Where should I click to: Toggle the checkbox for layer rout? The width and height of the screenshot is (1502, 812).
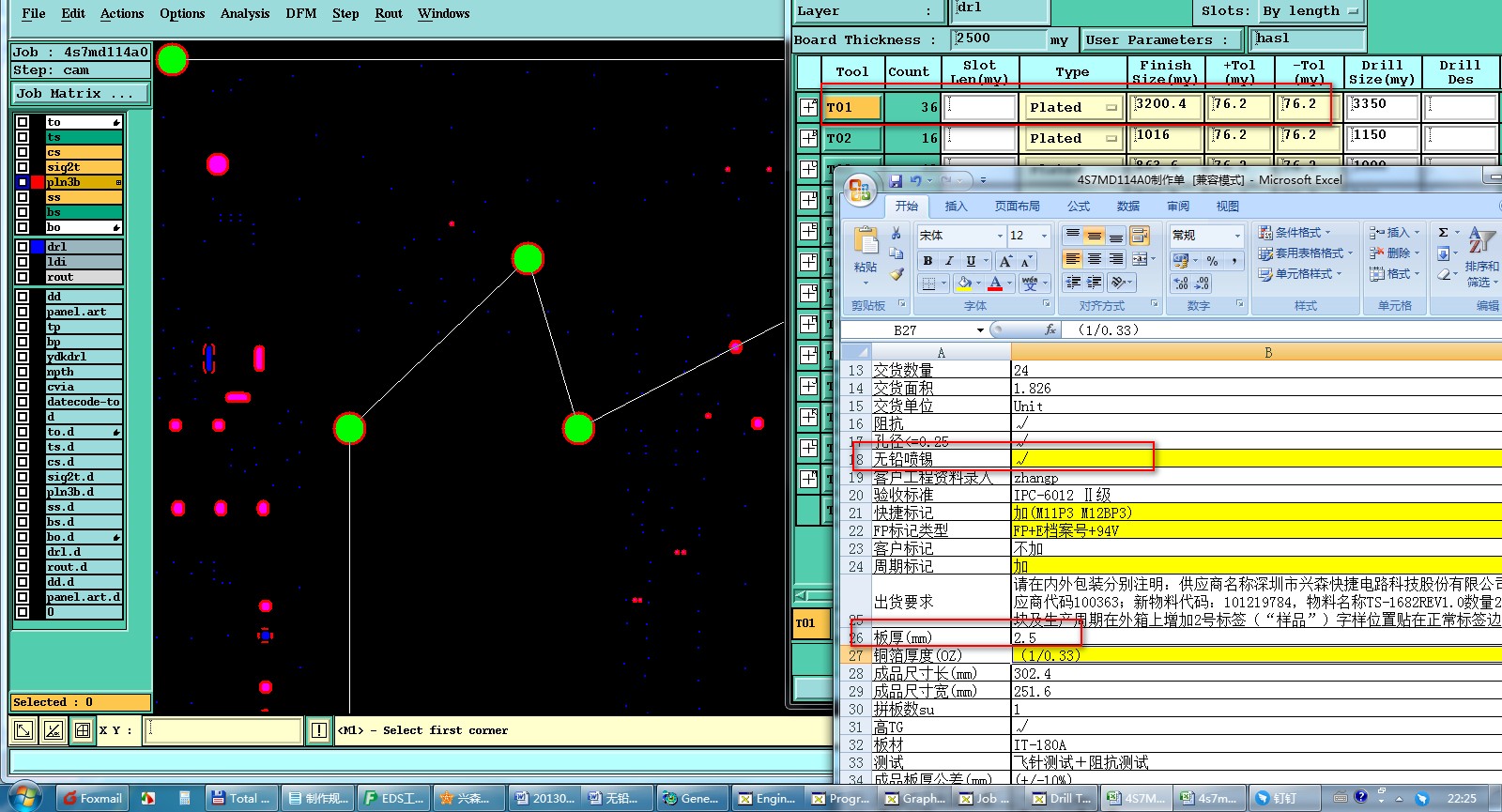[x=23, y=277]
